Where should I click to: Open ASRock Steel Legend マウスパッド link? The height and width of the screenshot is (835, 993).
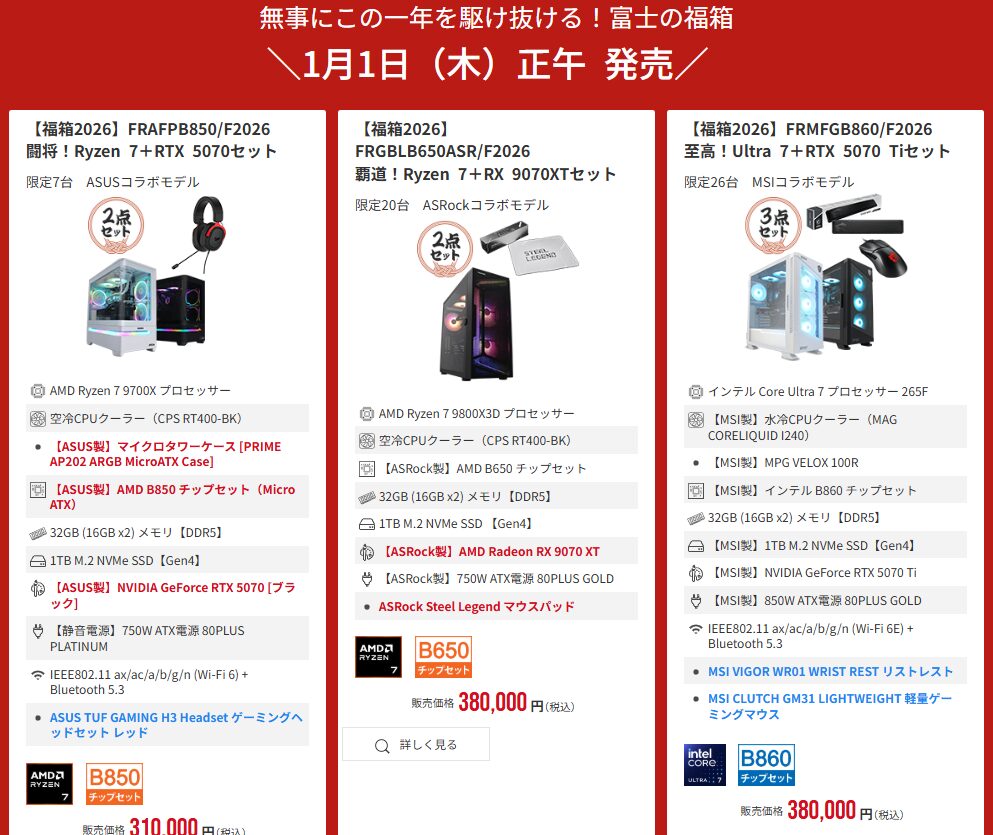click(476, 606)
